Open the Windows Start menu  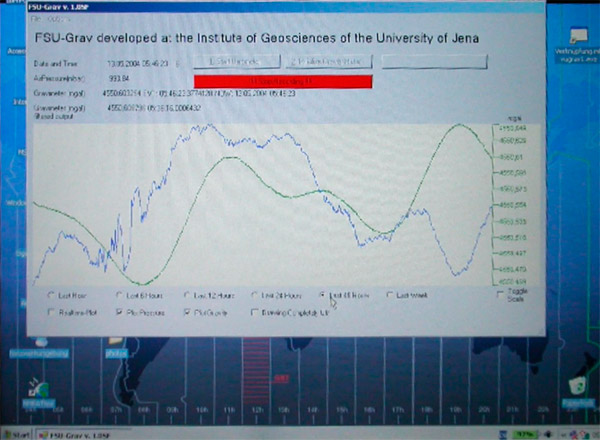pos(14,434)
